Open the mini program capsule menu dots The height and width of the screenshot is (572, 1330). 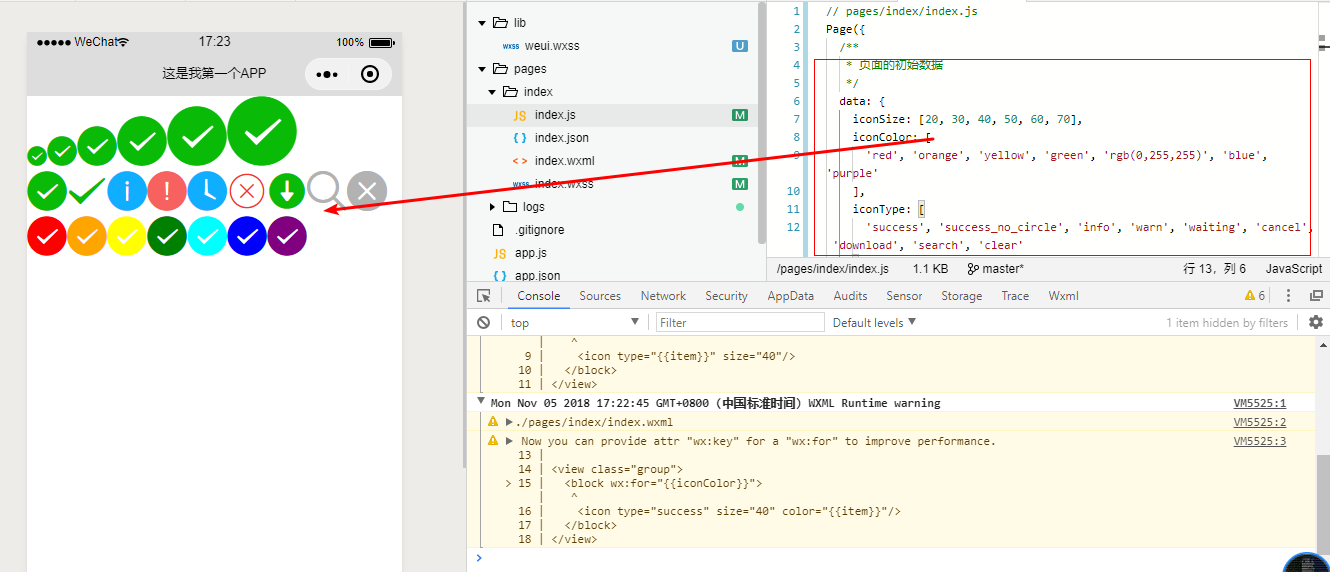pyautogui.click(x=327, y=74)
